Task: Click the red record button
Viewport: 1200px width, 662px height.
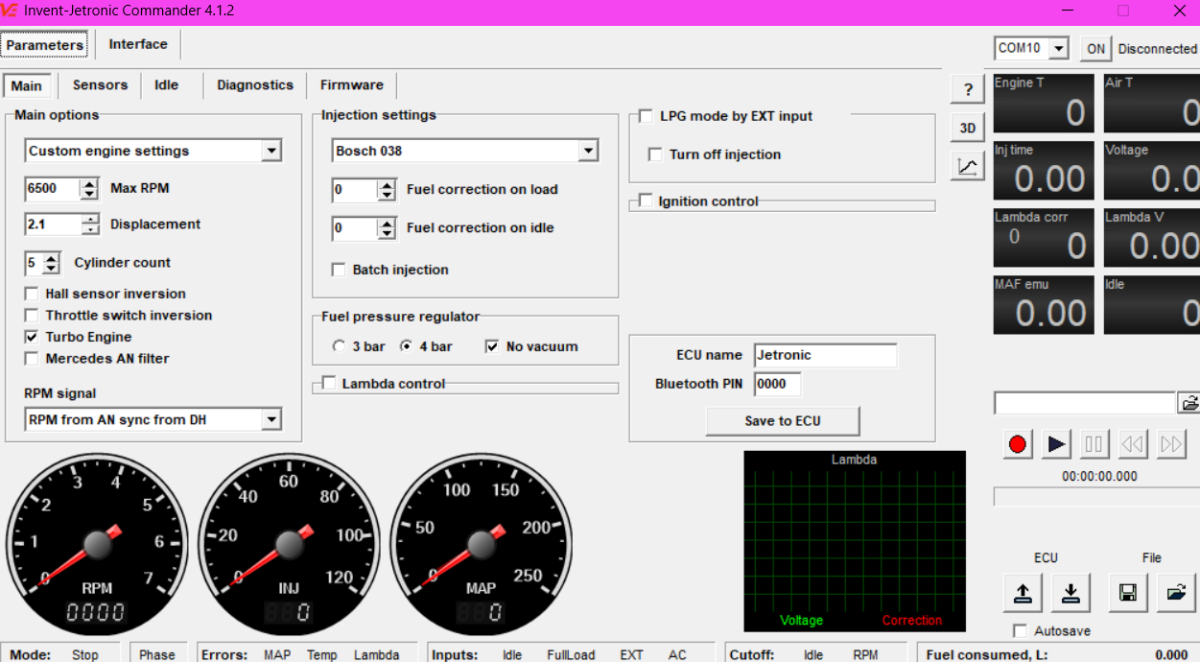Action: (x=1018, y=444)
